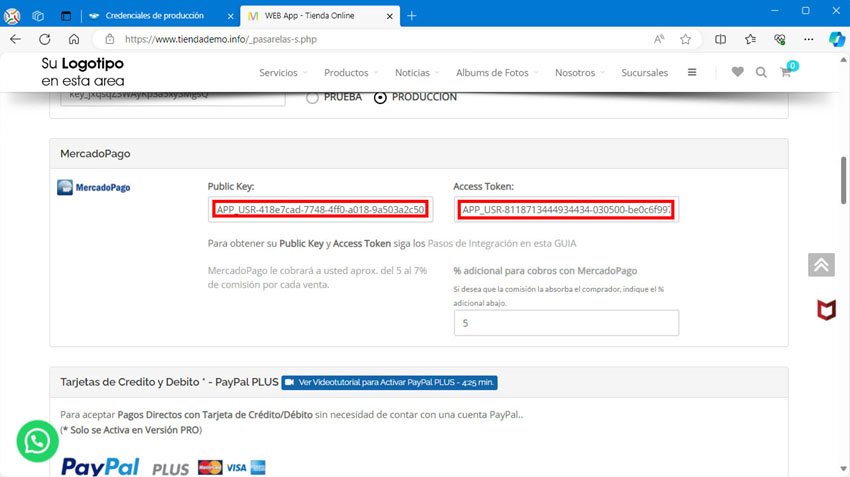
Task: Expand the Servicios dropdown menu
Action: pyautogui.click(x=282, y=73)
